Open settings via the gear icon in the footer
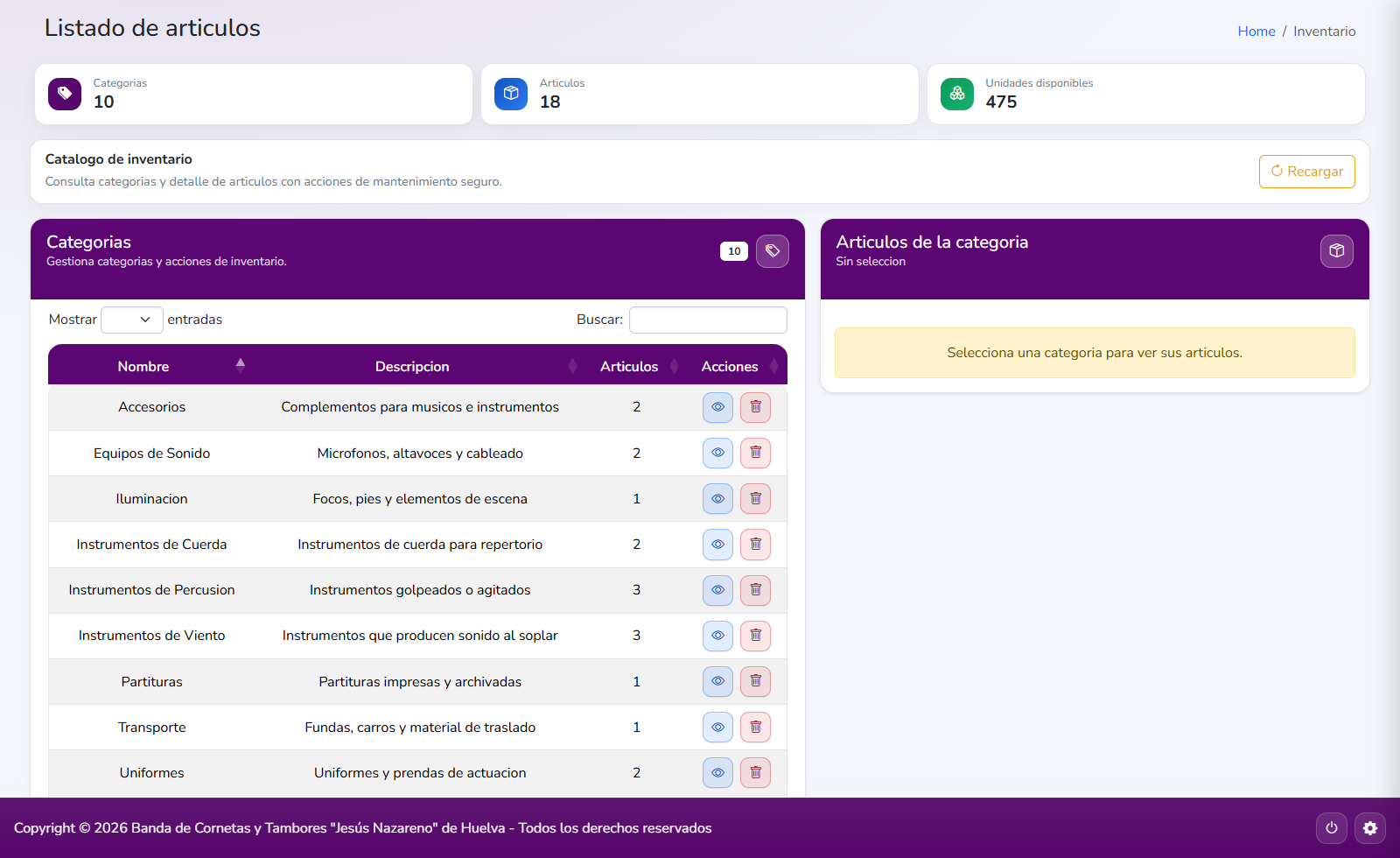 point(1370,827)
